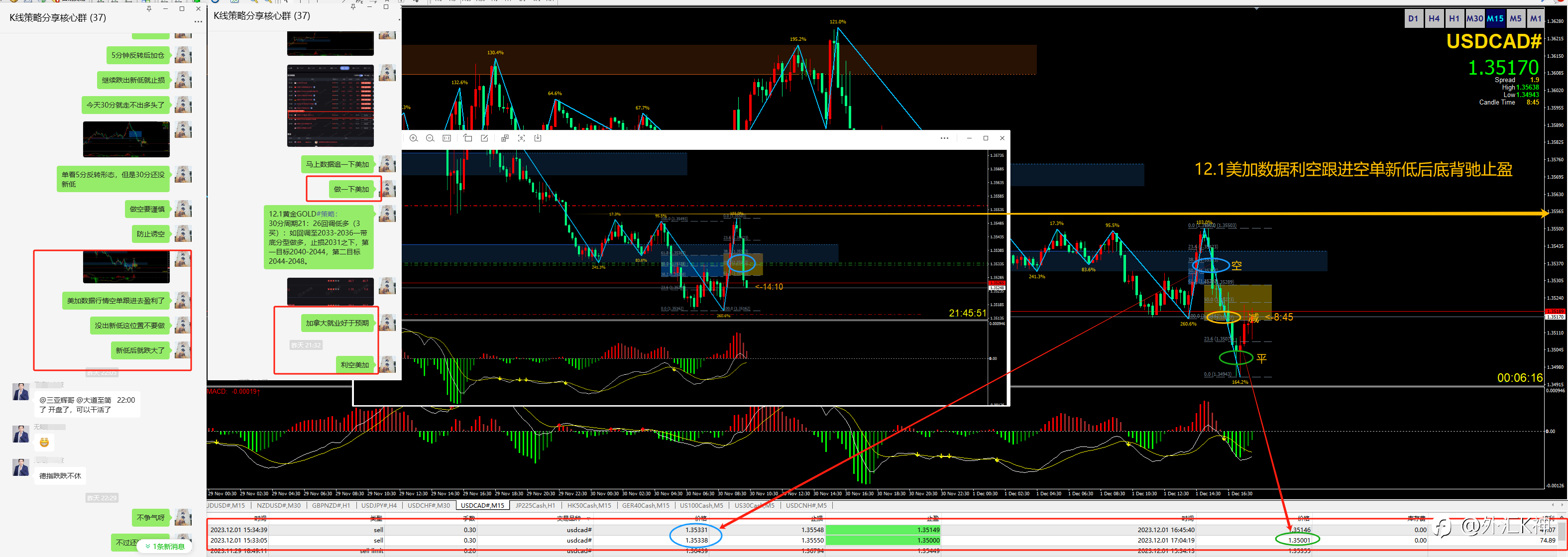Select the M15 timeframe button
This screenshot has height=557, width=1568.
click(1495, 18)
